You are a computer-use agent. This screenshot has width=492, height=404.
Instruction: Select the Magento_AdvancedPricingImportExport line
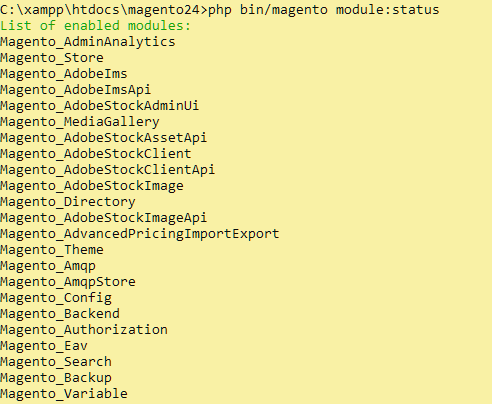coord(140,234)
